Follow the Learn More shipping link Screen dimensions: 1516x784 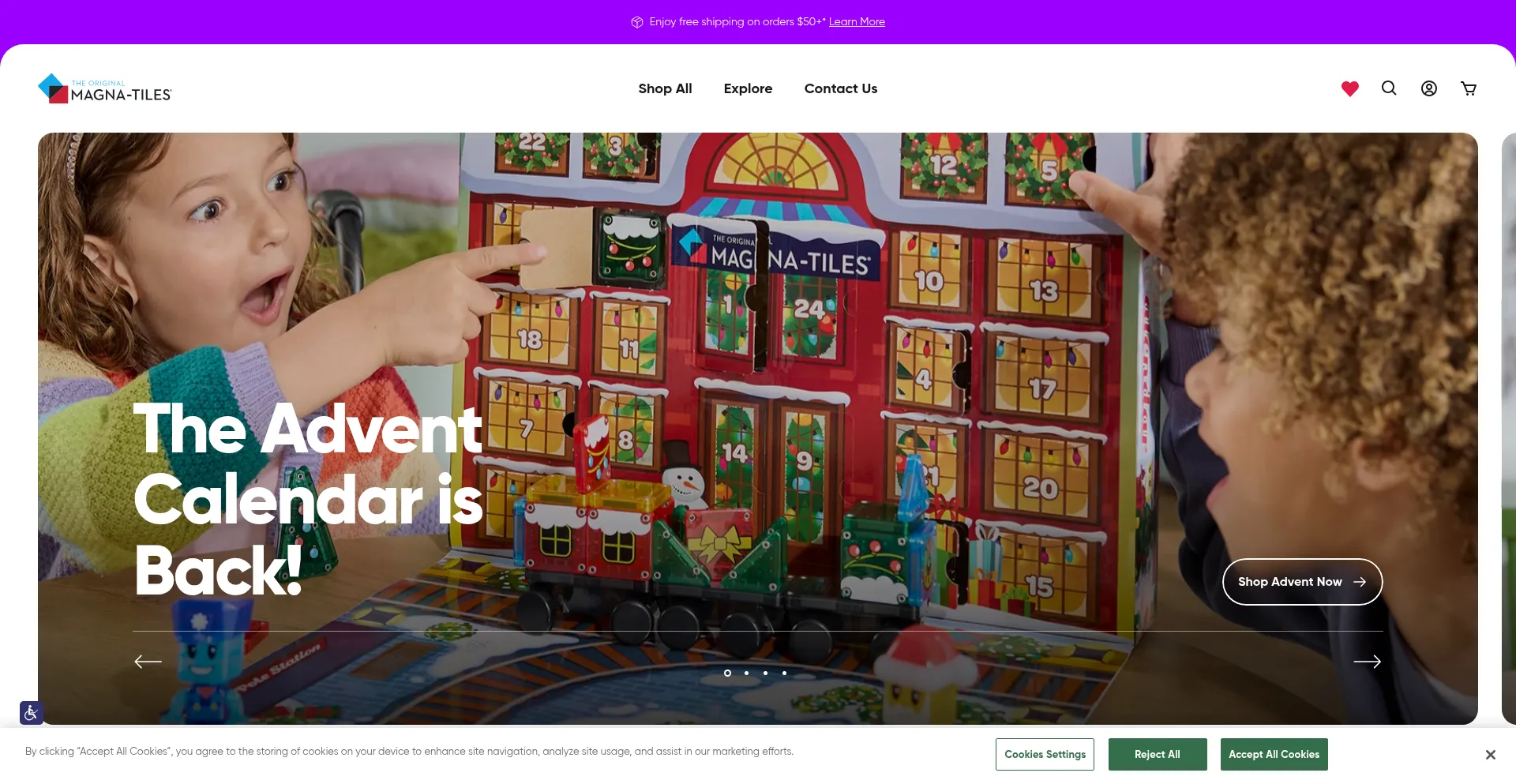857,22
